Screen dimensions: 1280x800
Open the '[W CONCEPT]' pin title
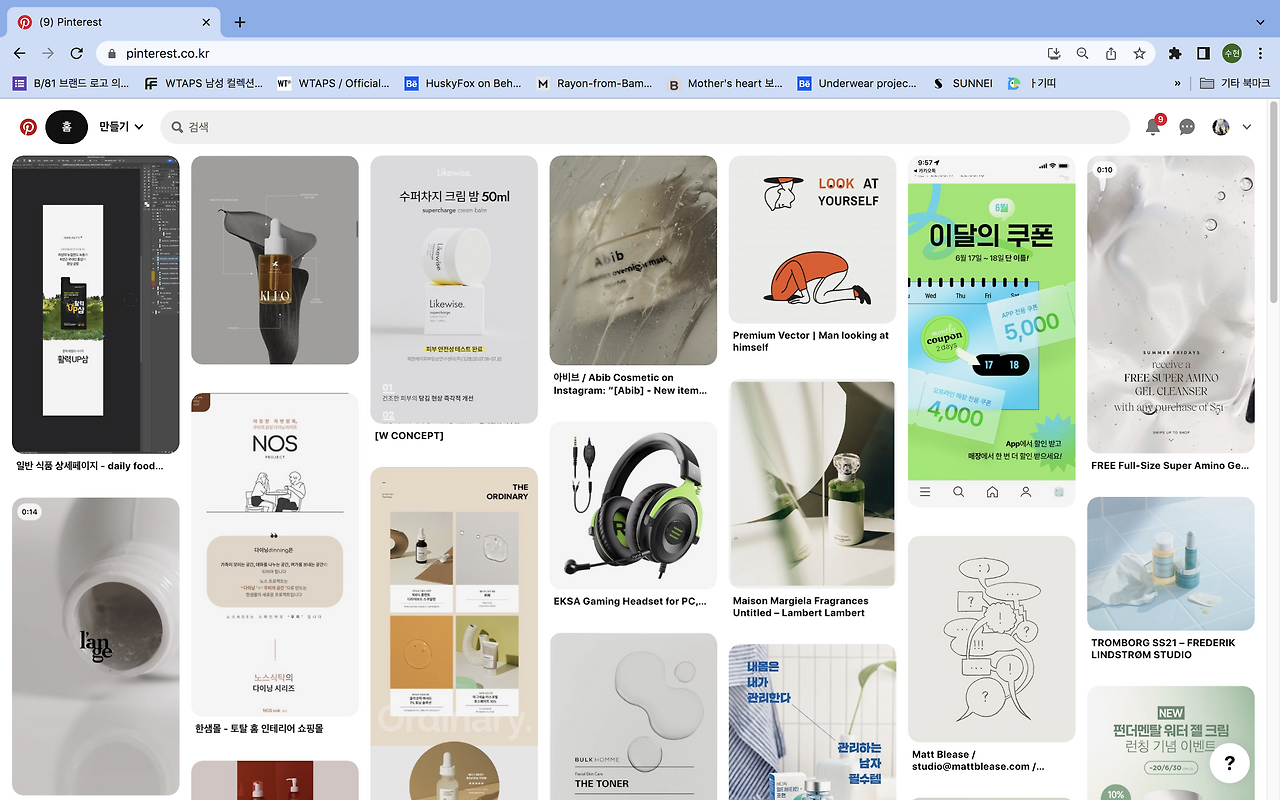click(409, 436)
